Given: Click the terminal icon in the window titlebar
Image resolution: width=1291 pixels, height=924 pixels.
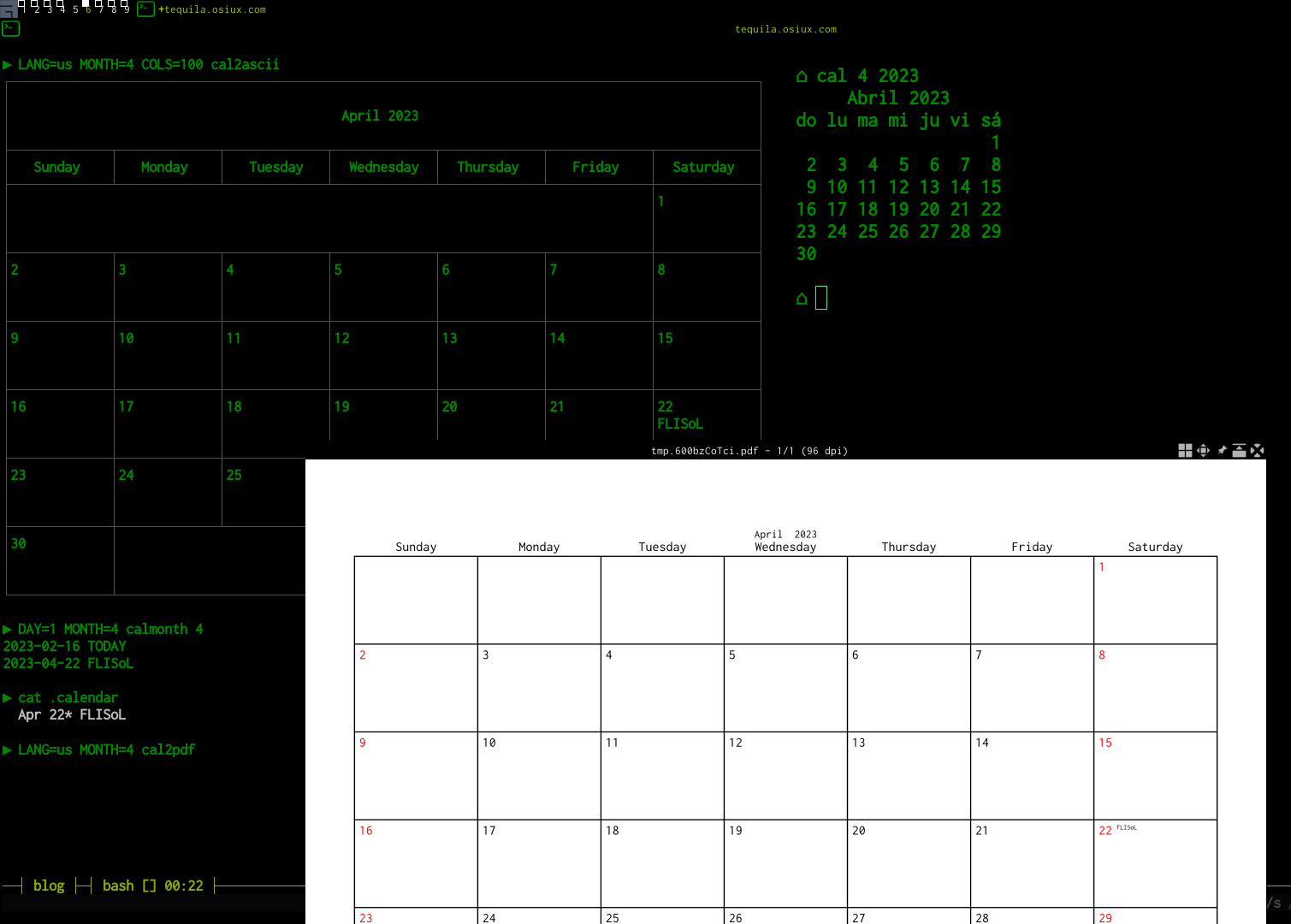Looking at the screenshot, I should (10, 28).
